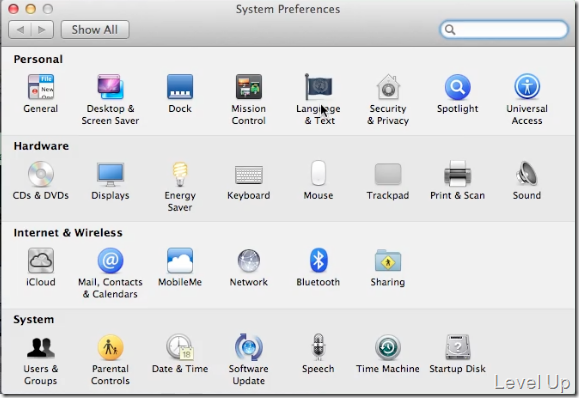Minimize the System Preferences window
Image resolution: width=579 pixels, height=398 pixels.
coord(31,9)
